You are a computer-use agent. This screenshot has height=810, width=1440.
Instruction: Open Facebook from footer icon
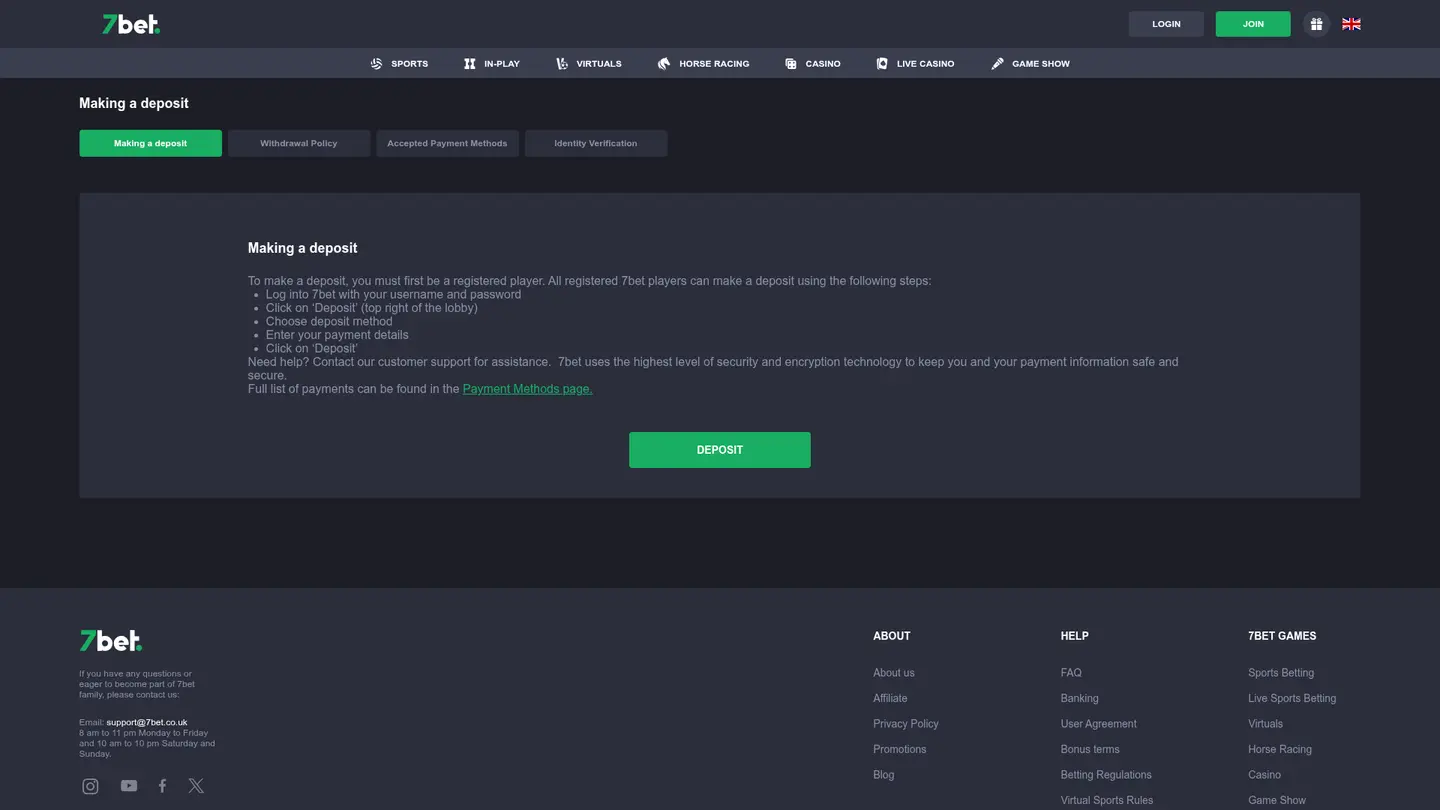pos(162,786)
